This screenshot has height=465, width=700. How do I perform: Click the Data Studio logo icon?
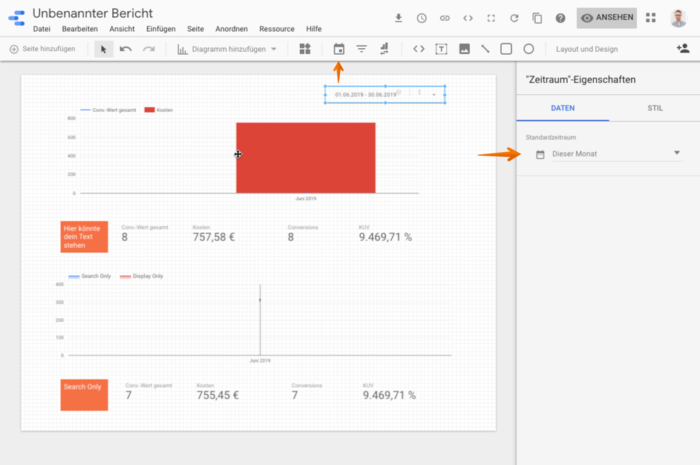(17, 18)
